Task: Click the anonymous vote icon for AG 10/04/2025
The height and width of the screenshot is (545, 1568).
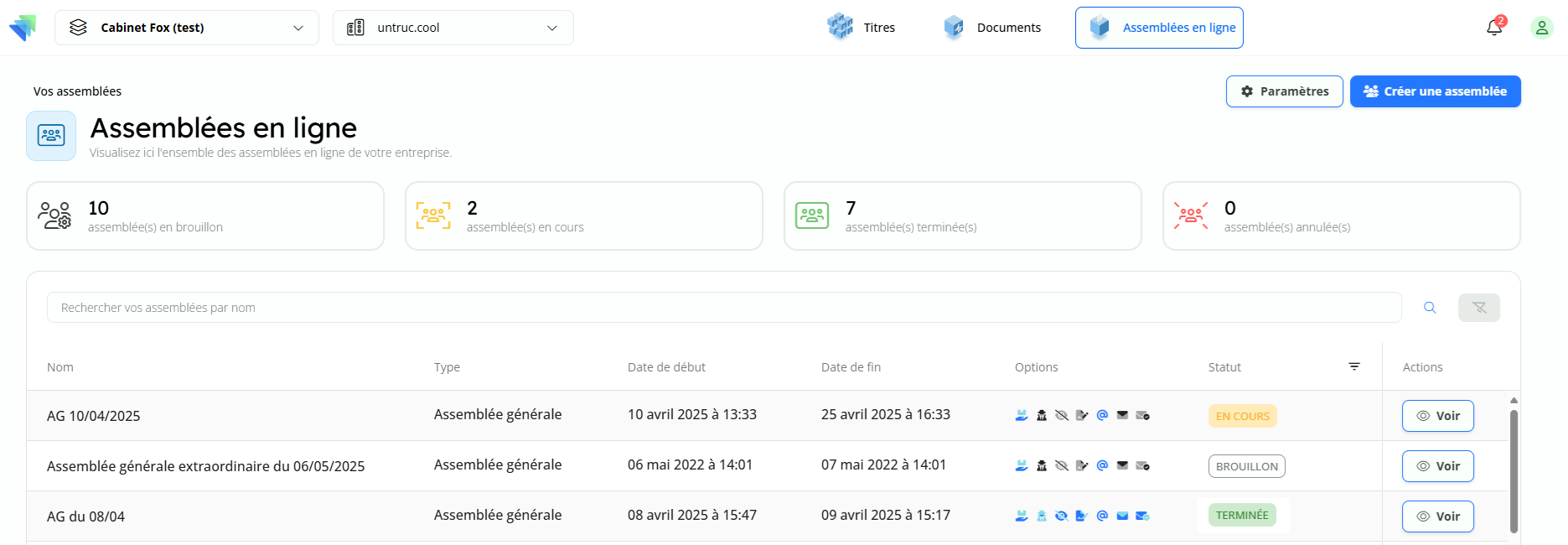Action: tap(1042, 415)
